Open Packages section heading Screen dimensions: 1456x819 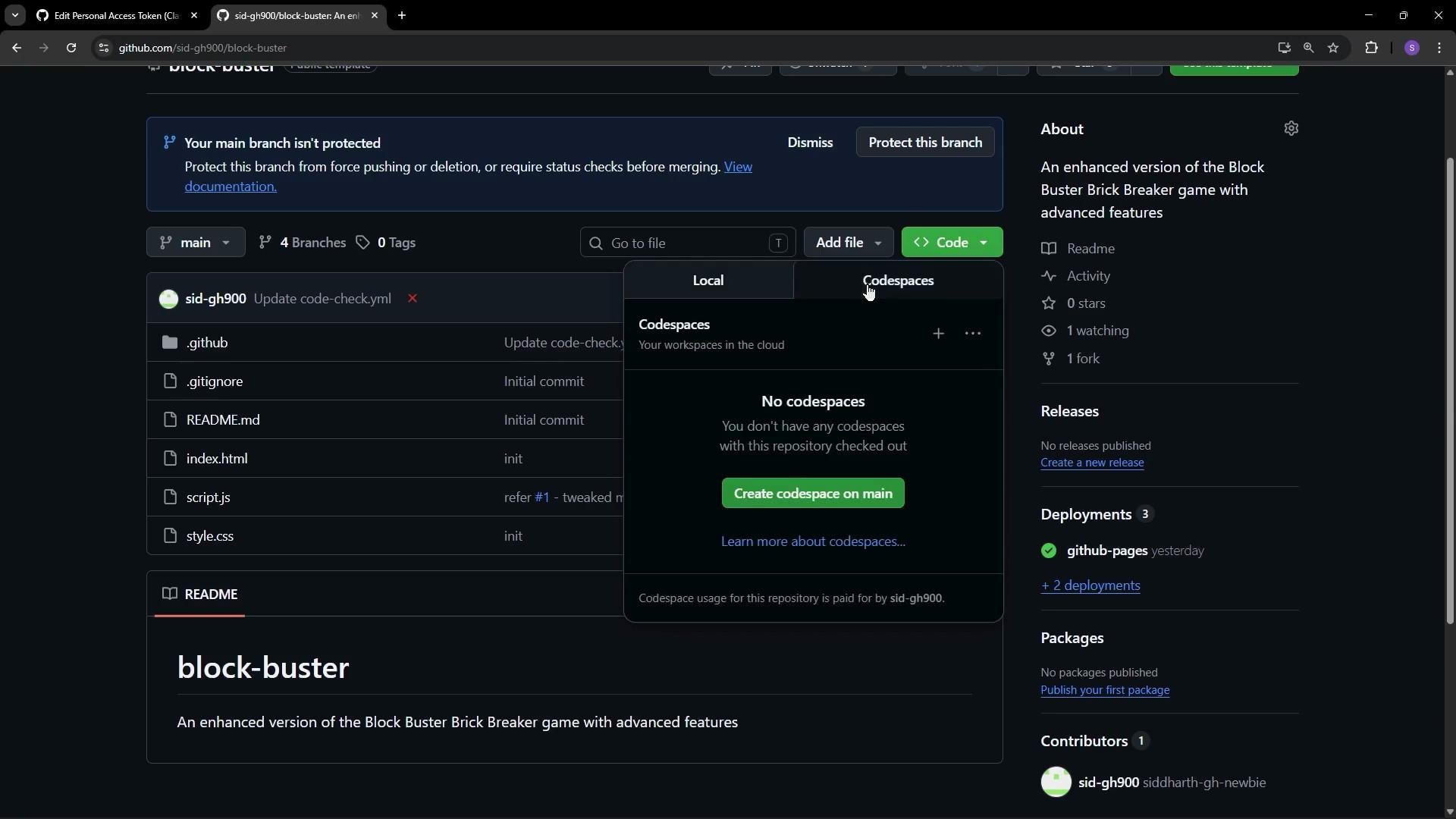pyautogui.click(x=1072, y=638)
